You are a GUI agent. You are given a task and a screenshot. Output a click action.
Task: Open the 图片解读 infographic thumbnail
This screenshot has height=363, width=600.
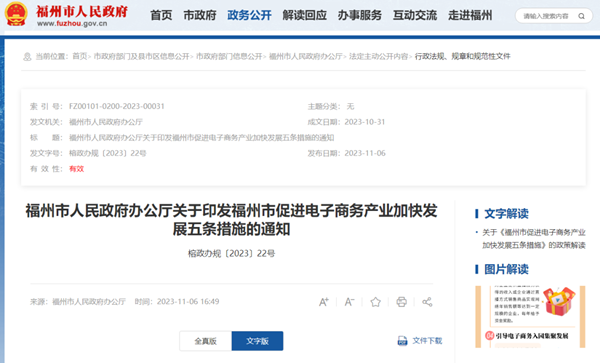(x=530, y=317)
